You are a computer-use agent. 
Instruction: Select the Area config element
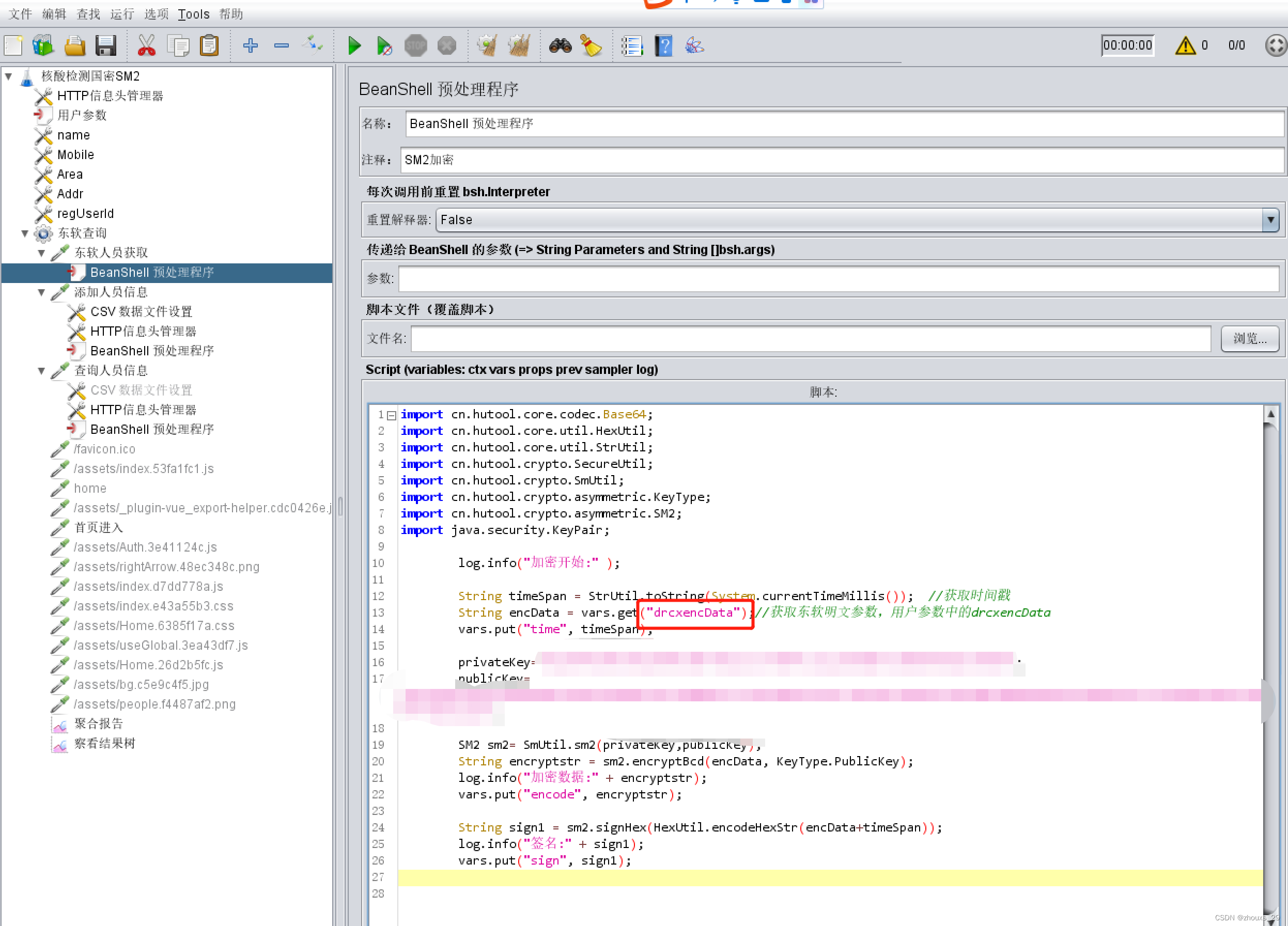[x=70, y=174]
